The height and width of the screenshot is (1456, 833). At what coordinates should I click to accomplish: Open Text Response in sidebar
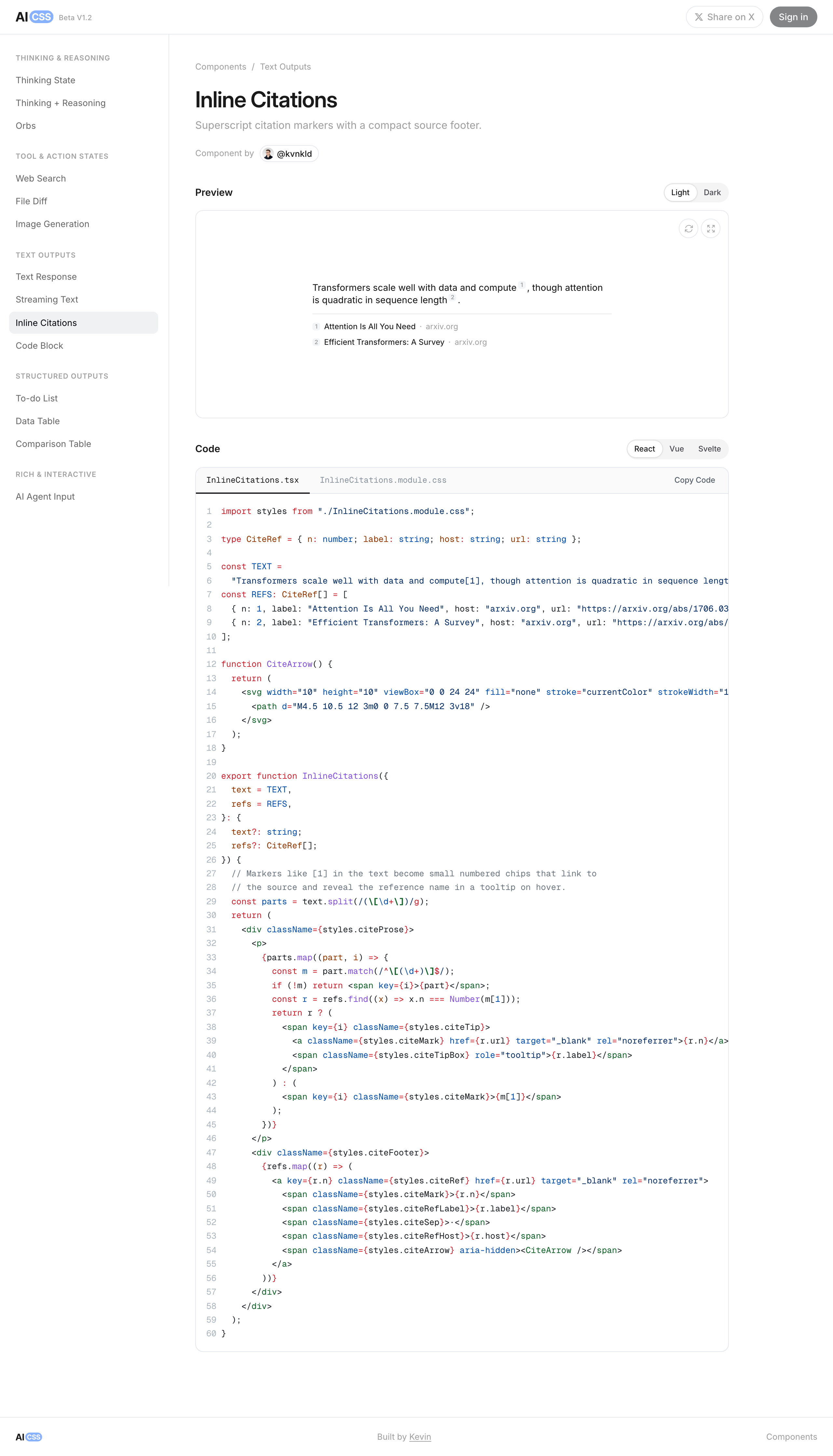coord(84,277)
